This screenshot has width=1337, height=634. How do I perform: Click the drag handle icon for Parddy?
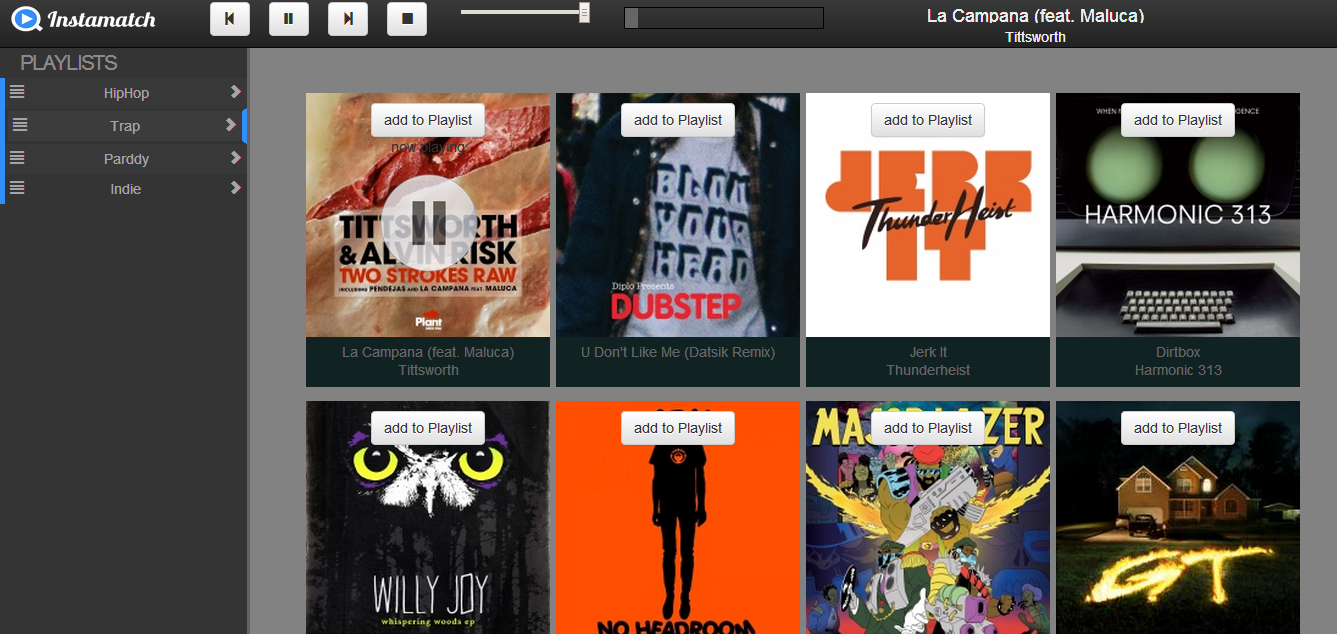pos(17,158)
